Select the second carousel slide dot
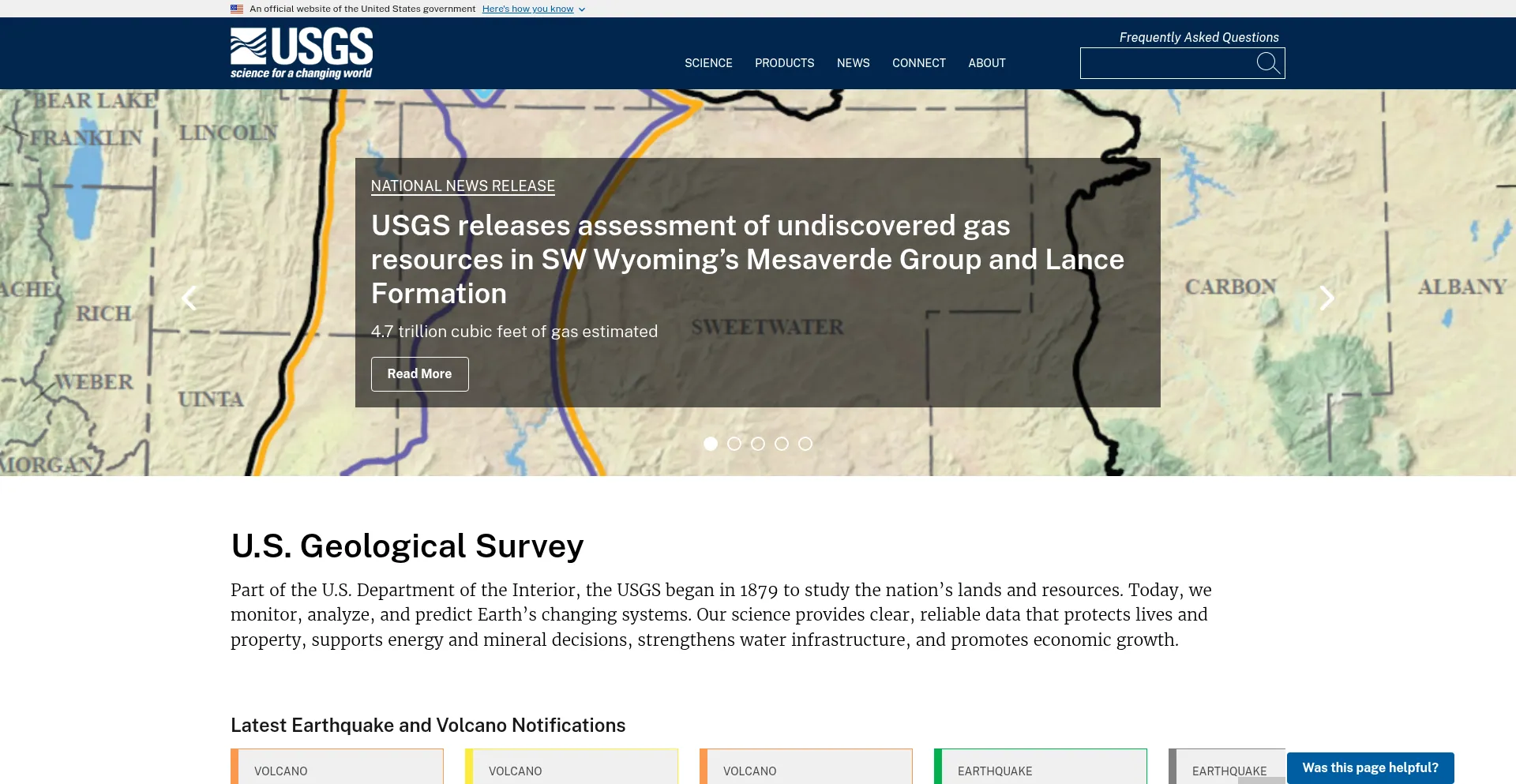The image size is (1516, 784). click(734, 444)
